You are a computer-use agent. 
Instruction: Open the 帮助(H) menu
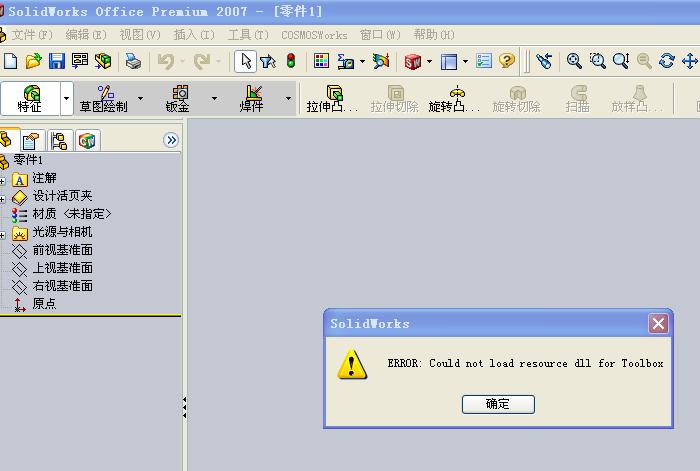point(434,35)
